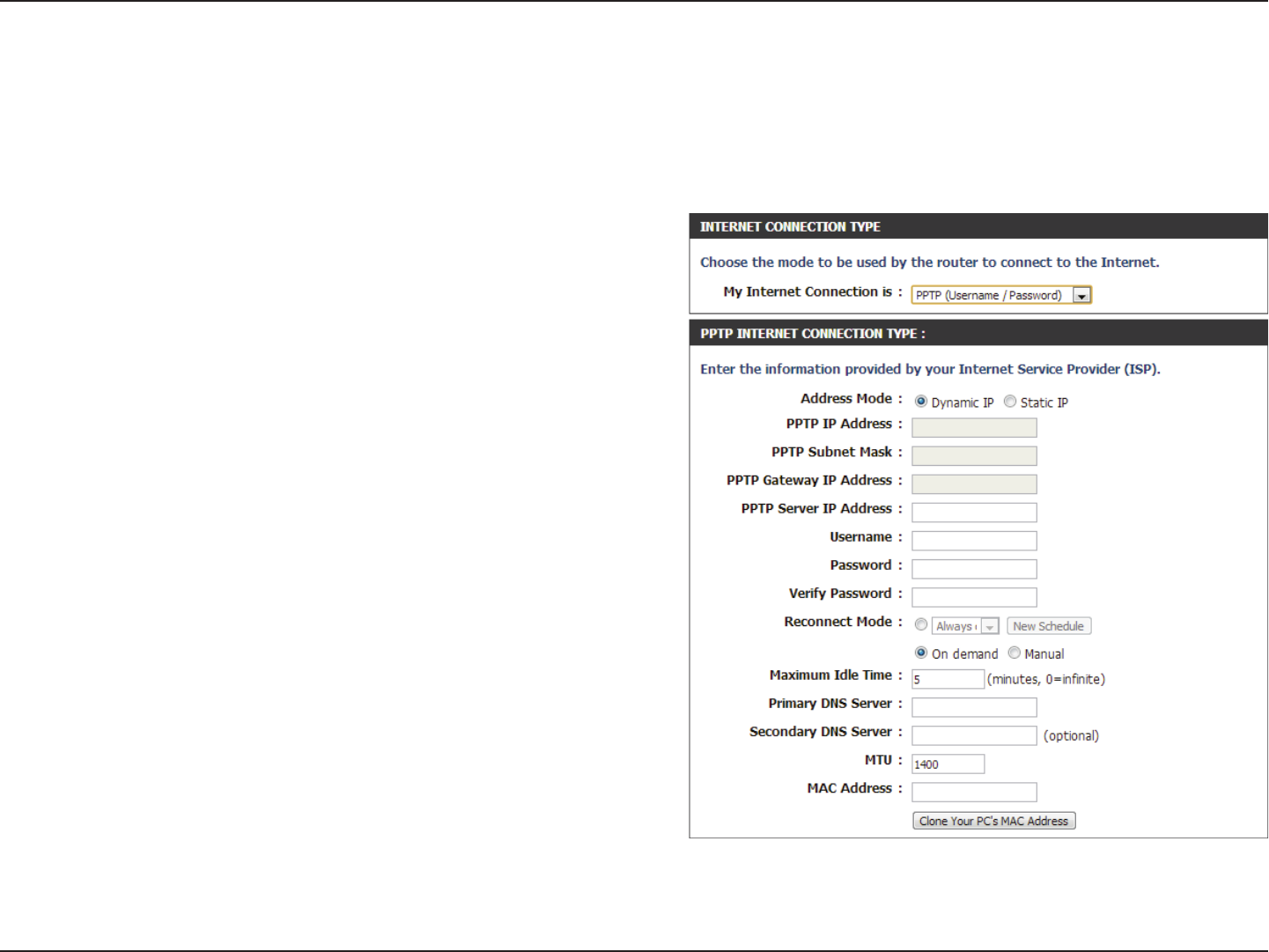The image size is (1269, 952).
Task: Click the Username input field
Action: pyautogui.click(x=974, y=541)
